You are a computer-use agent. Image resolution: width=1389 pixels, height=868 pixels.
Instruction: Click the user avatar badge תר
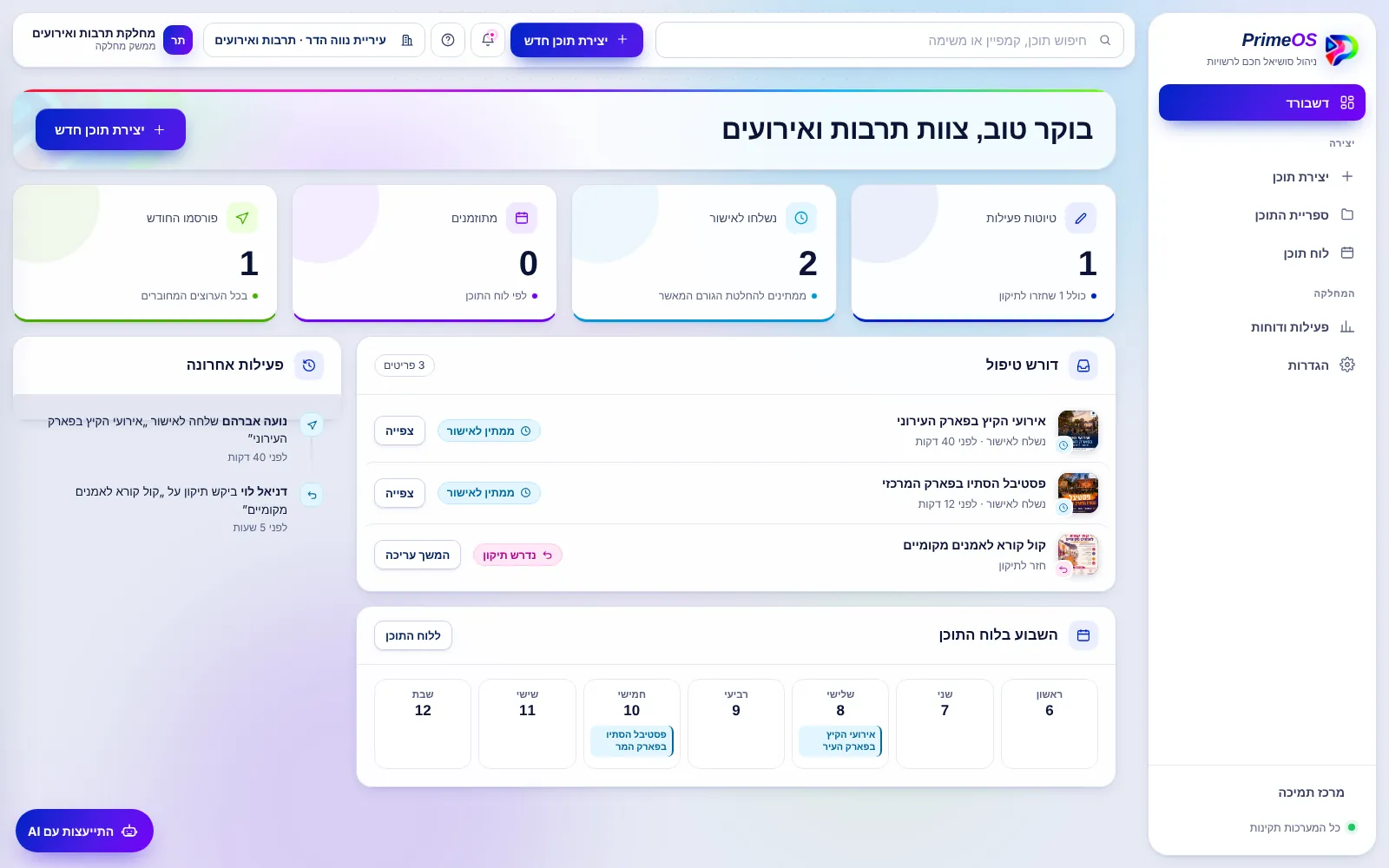coord(178,40)
